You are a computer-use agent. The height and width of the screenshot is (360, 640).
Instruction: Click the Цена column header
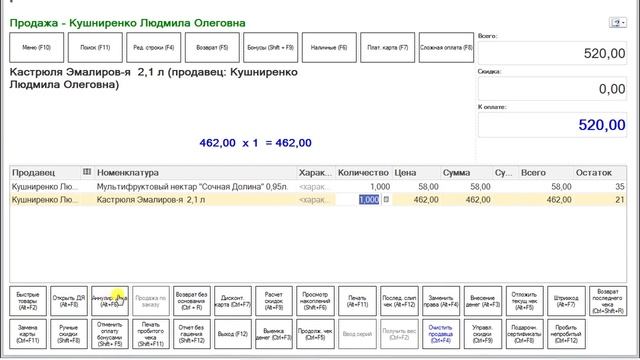coord(416,173)
